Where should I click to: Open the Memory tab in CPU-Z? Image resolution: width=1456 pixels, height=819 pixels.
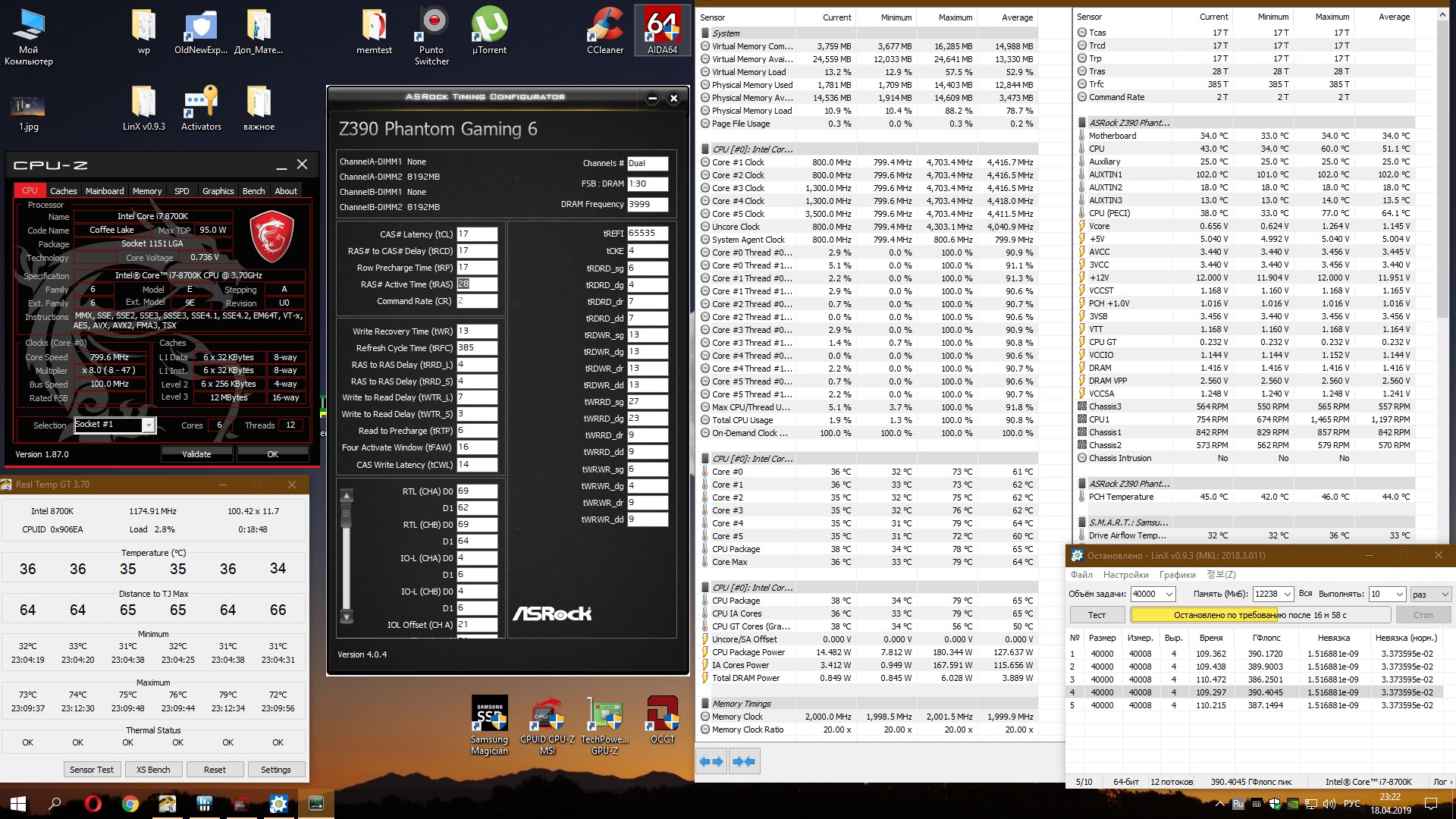(147, 191)
